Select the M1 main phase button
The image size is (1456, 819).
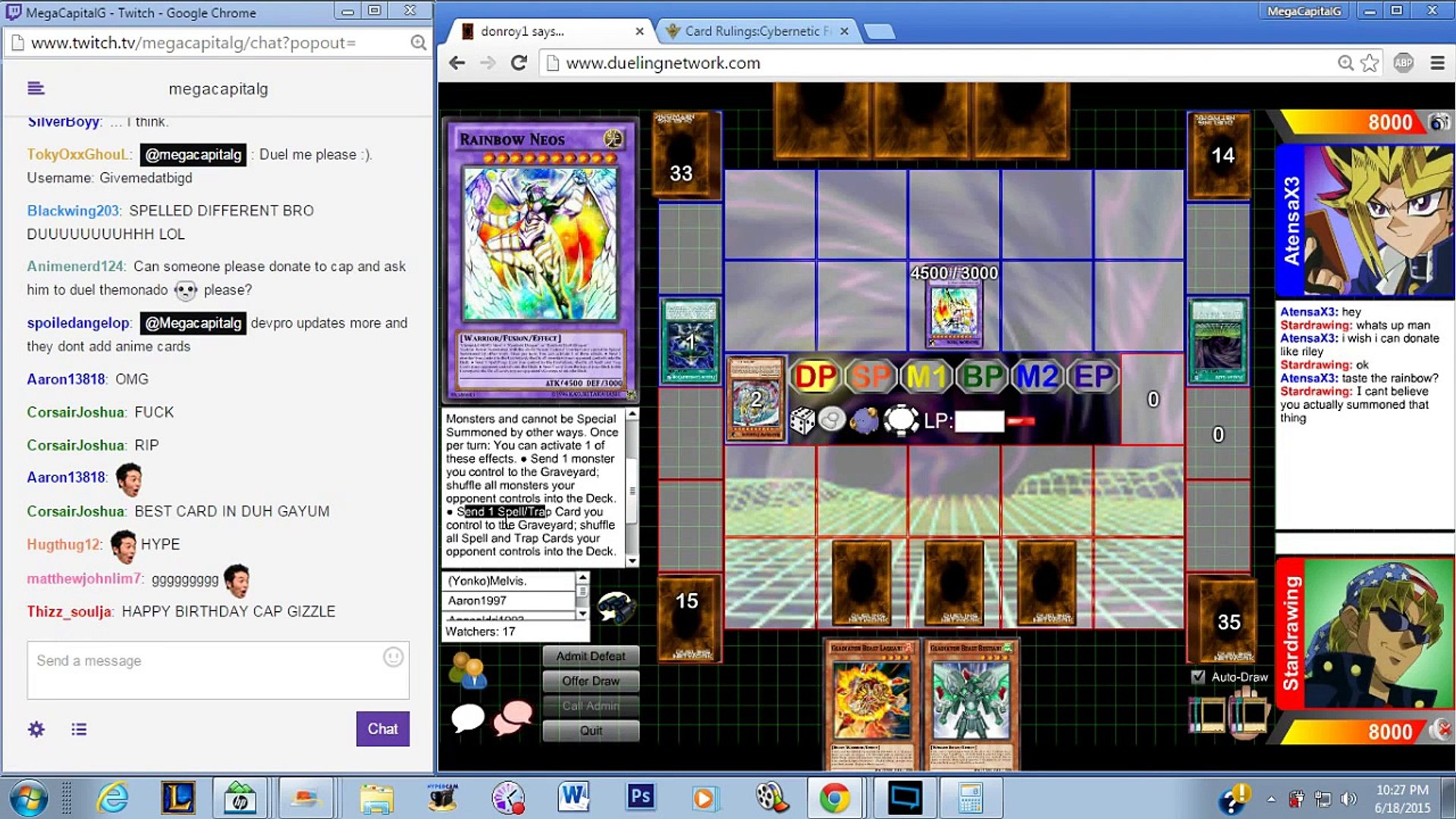point(927,377)
